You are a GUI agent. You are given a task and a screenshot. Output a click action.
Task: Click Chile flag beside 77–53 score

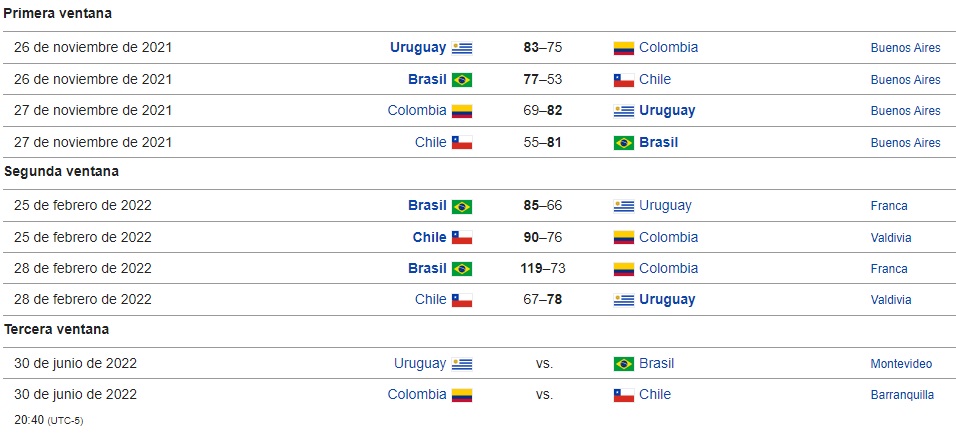[624, 80]
